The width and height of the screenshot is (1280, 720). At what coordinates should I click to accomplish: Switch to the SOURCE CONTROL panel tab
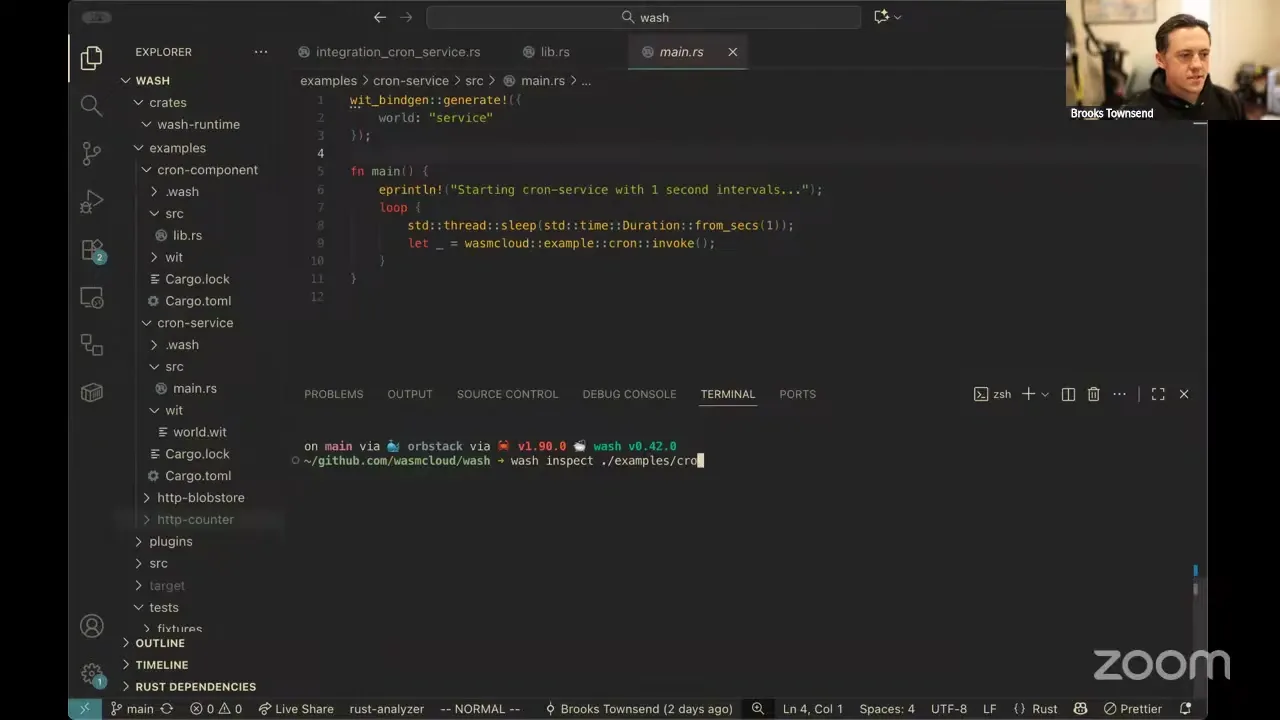[x=507, y=394]
